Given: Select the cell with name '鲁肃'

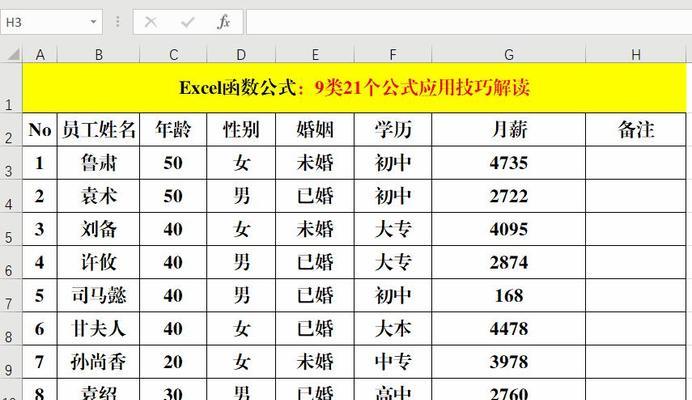Looking at the screenshot, I should (98, 162).
